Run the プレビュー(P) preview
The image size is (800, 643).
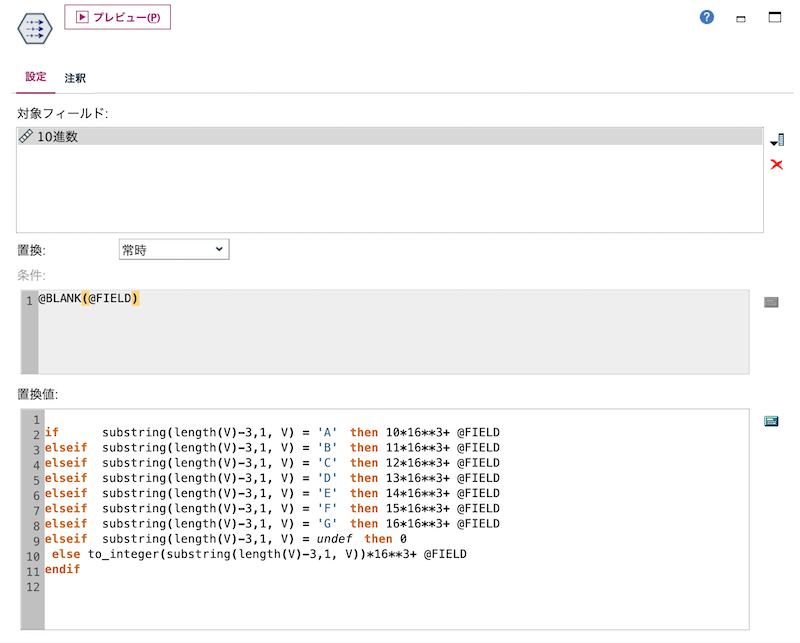(x=117, y=17)
